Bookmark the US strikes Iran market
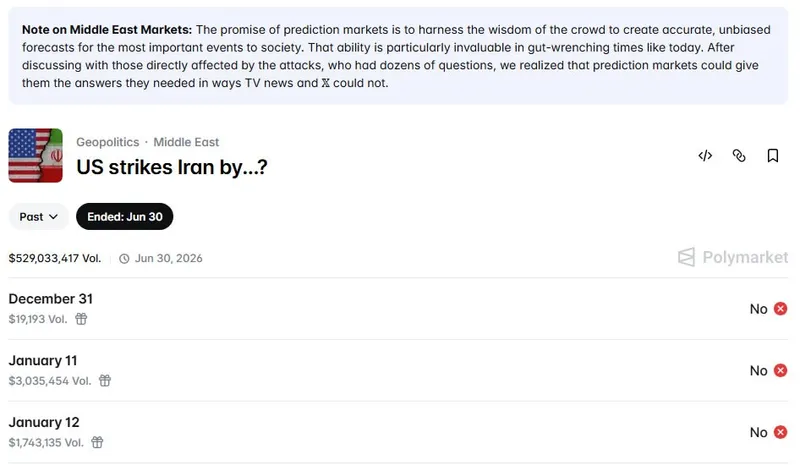The image size is (800, 465). [773, 155]
